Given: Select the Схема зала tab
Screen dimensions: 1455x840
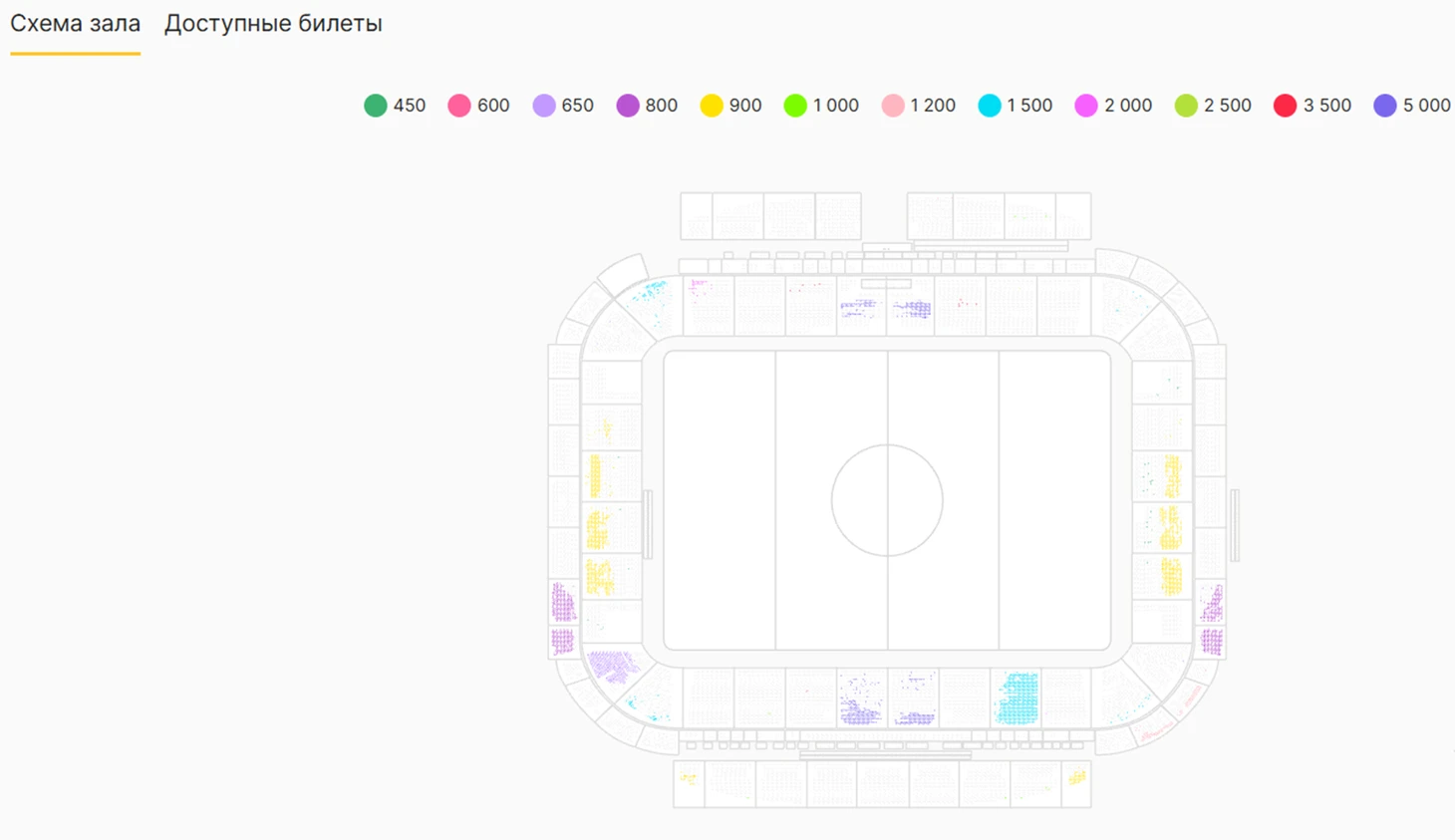Looking at the screenshot, I should (x=75, y=24).
